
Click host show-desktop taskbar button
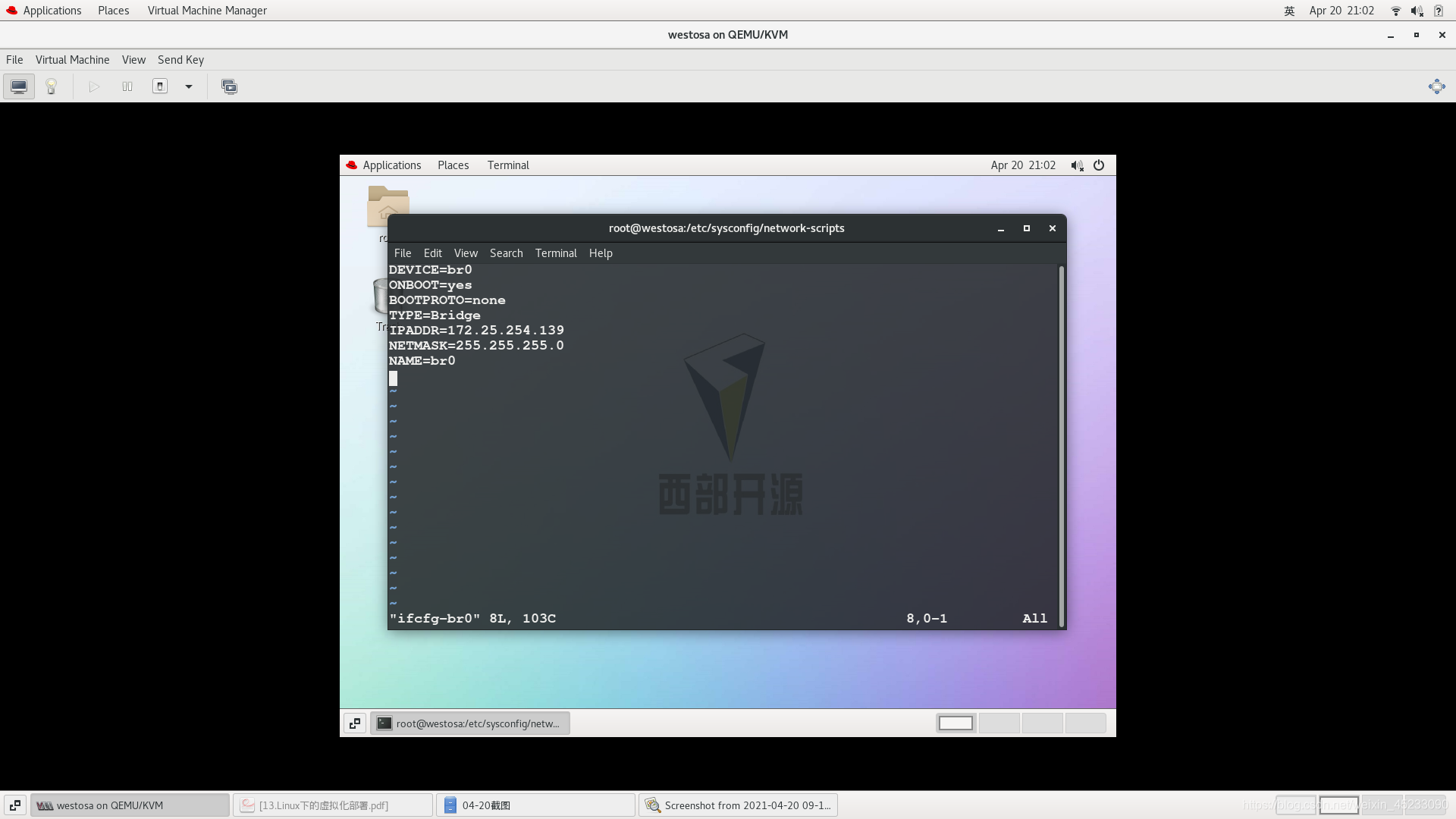(x=15, y=805)
